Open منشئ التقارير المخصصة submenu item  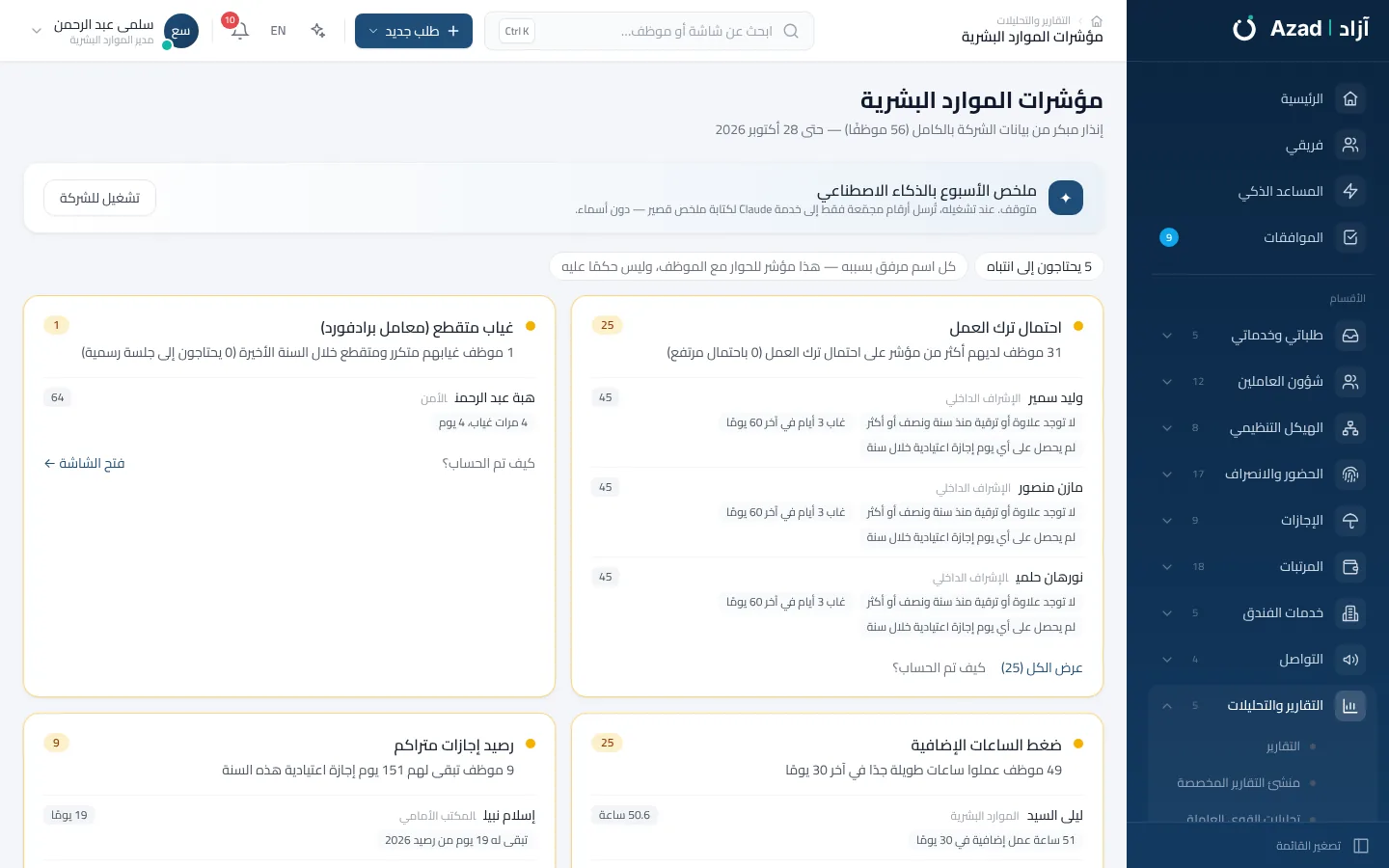(x=1239, y=783)
